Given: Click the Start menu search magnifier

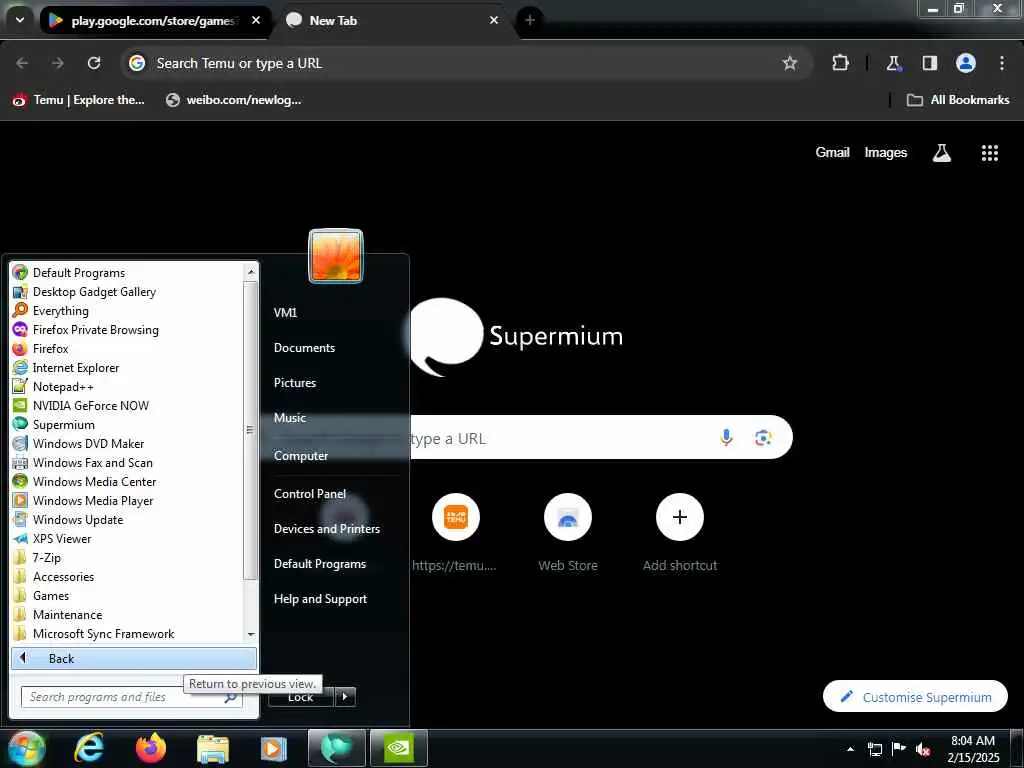Looking at the screenshot, I should click(x=230, y=697).
